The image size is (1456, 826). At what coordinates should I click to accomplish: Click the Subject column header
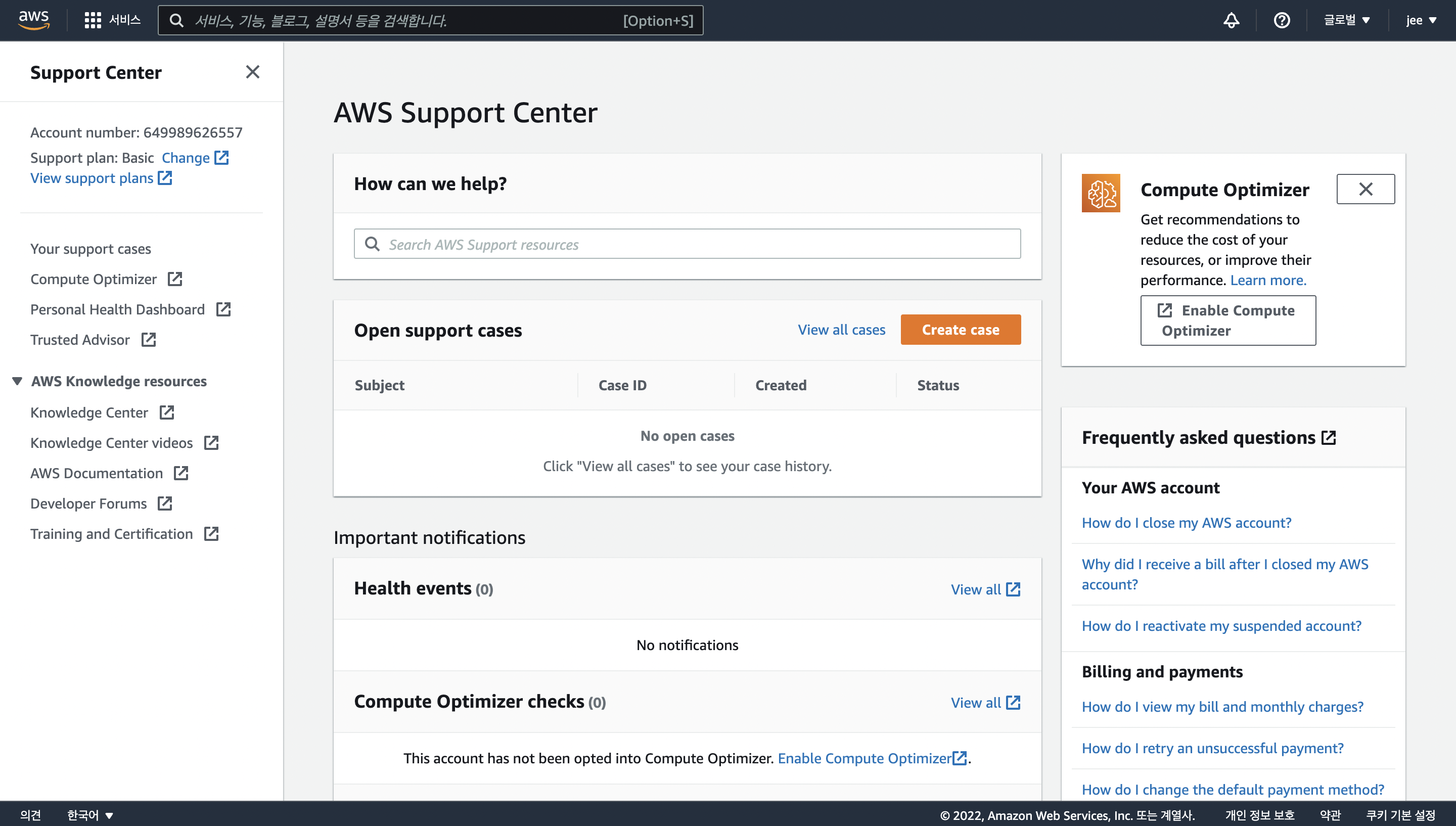click(x=380, y=385)
